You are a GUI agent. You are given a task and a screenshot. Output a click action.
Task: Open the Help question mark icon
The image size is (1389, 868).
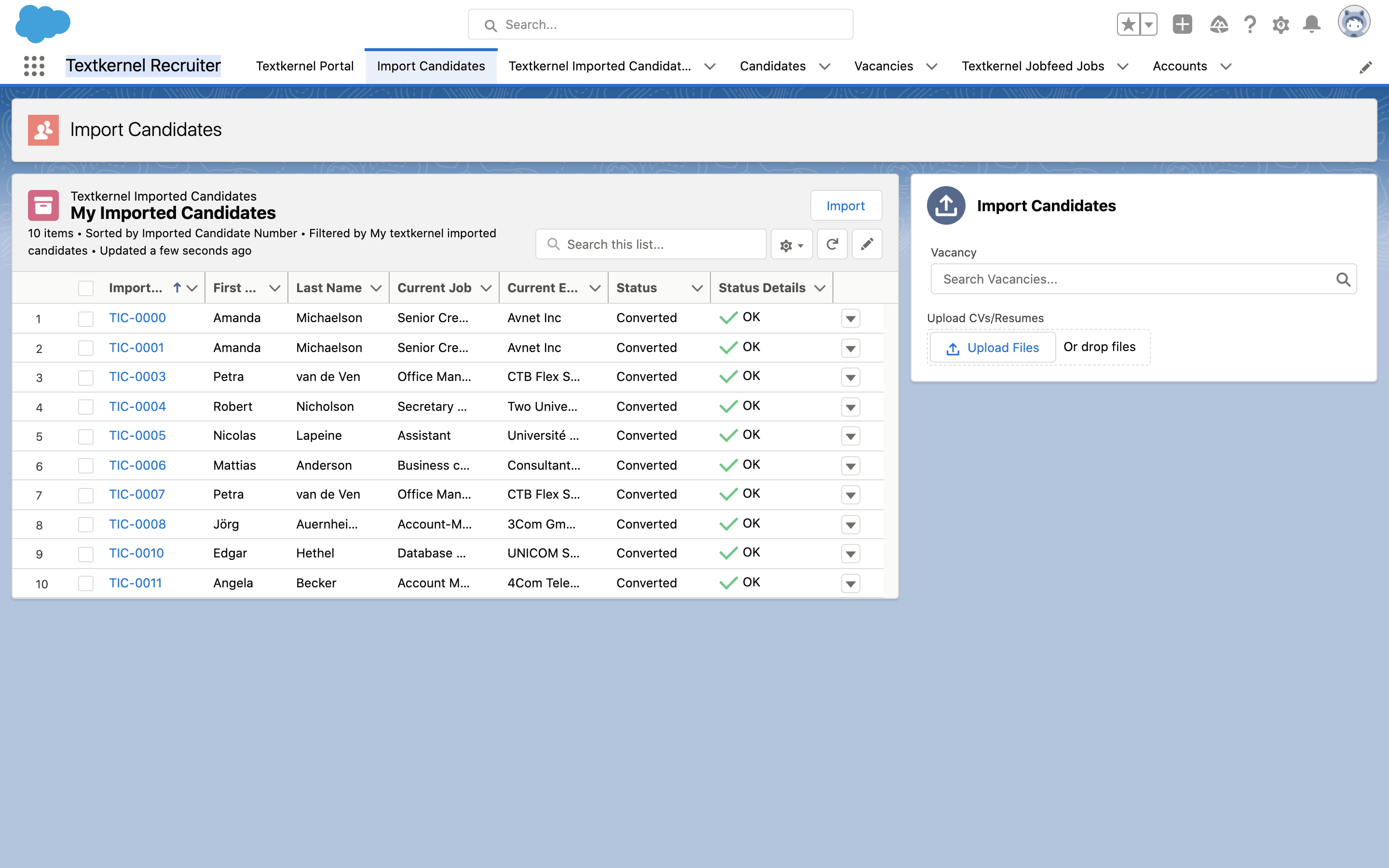[x=1250, y=24]
